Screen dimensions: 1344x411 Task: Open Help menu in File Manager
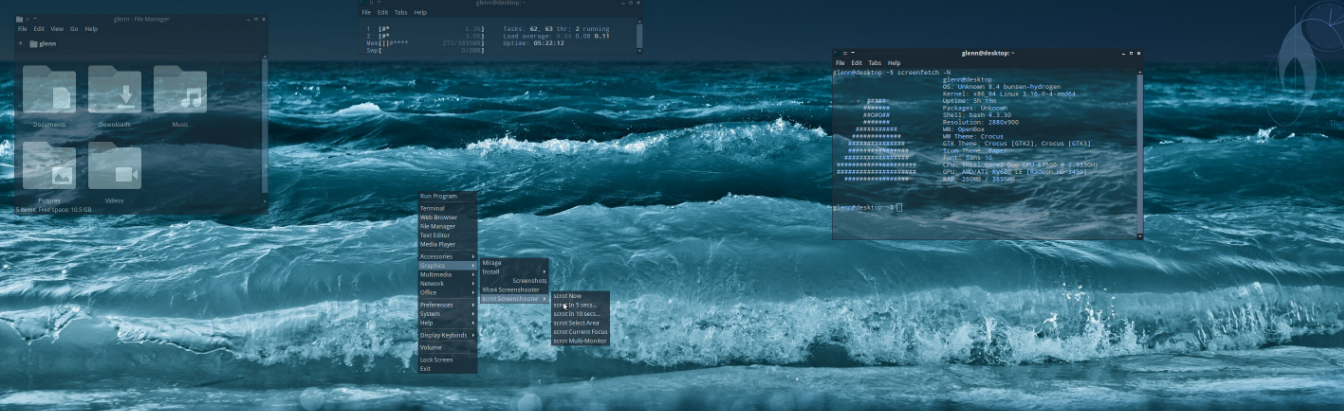click(91, 29)
